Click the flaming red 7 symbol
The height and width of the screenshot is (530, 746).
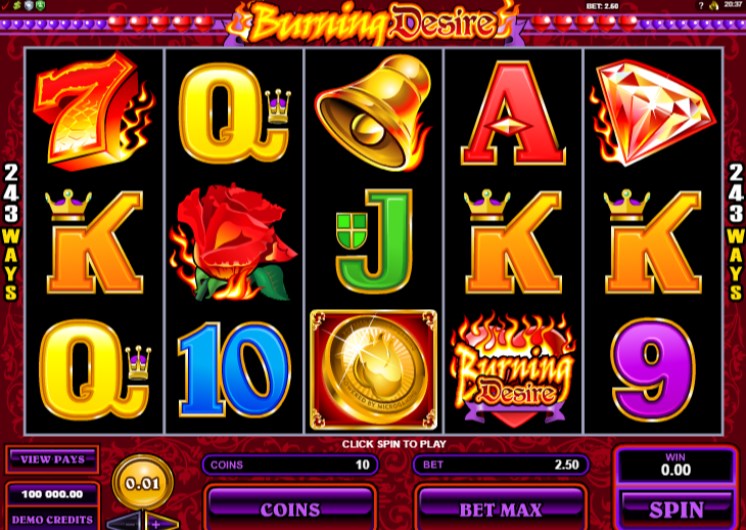(x=94, y=111)
